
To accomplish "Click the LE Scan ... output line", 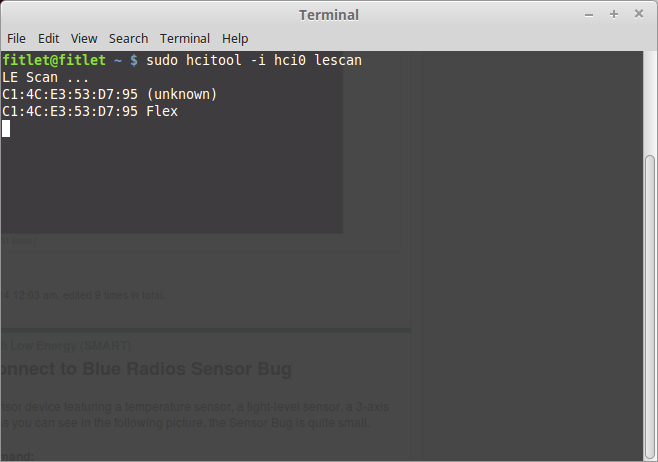I will point(46,78).
